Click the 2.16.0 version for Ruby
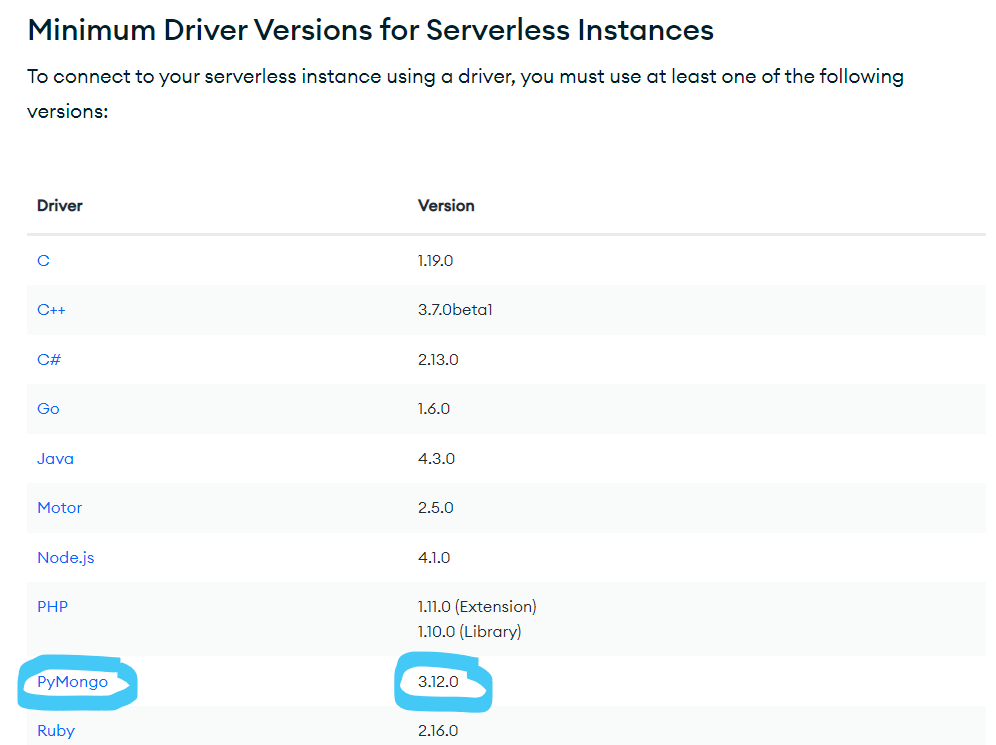The width and height of the screenshot is (996, 745). (x=438, y=731)
